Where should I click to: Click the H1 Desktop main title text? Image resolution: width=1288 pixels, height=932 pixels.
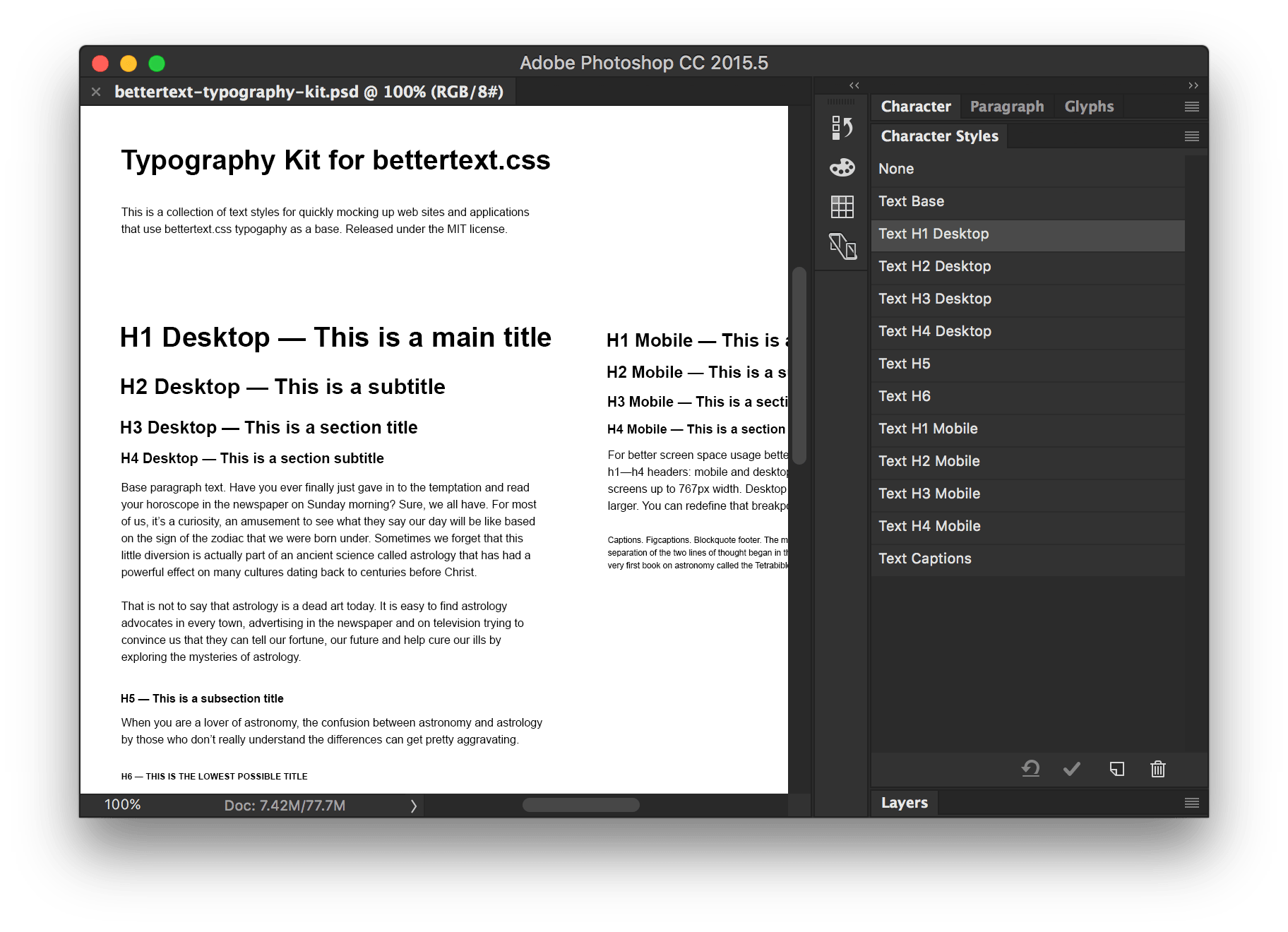coord(335,337)
